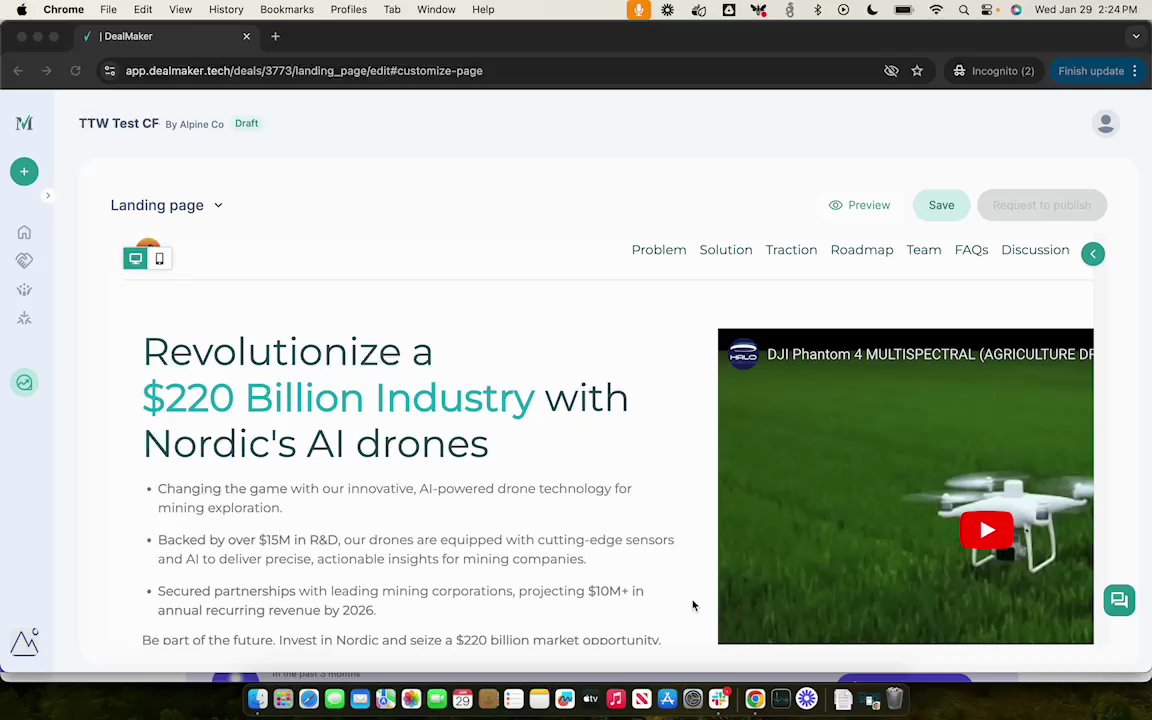Open a new browser tab
1152x720 pixels.
[276, 36]
